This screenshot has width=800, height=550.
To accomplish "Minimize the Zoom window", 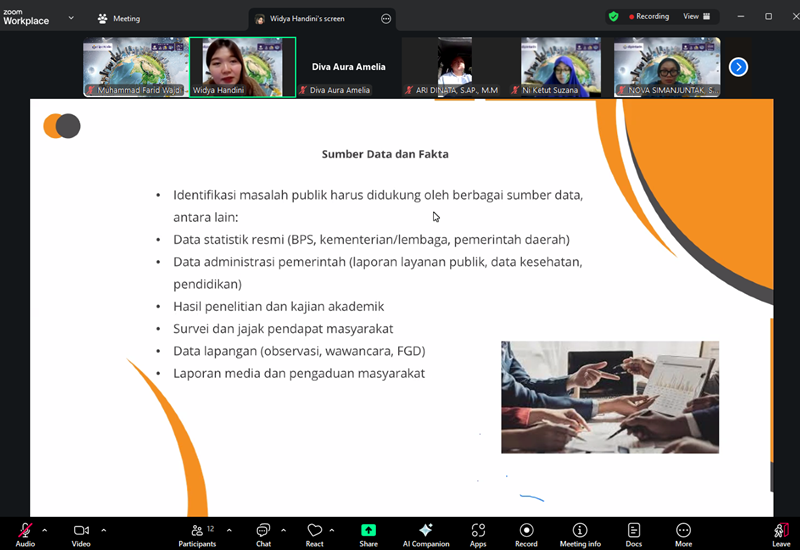I will pyautogui.click(x=741, y=16).
